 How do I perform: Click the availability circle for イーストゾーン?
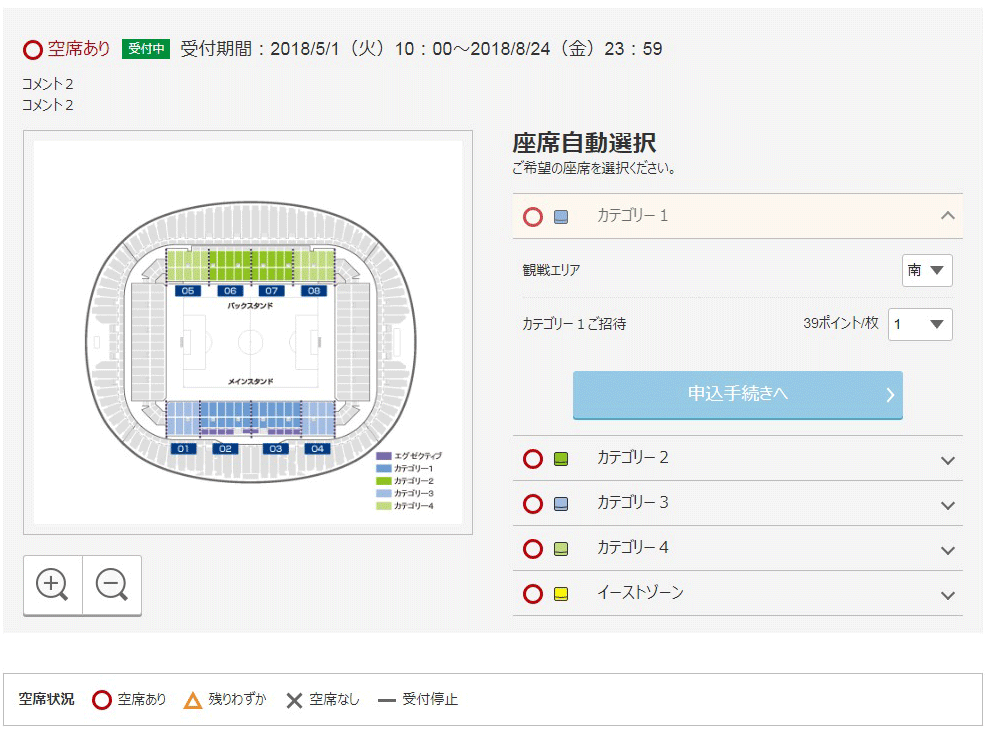[x=533, y=594]
